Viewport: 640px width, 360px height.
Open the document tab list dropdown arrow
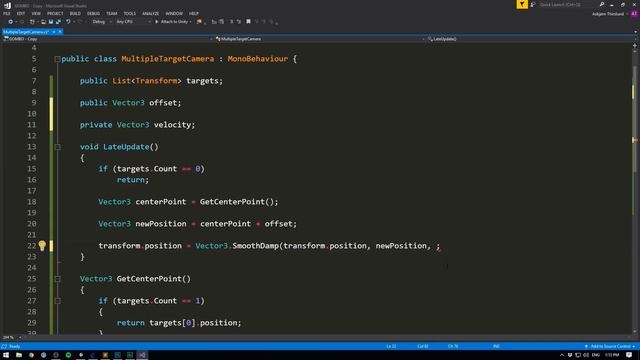636,32
